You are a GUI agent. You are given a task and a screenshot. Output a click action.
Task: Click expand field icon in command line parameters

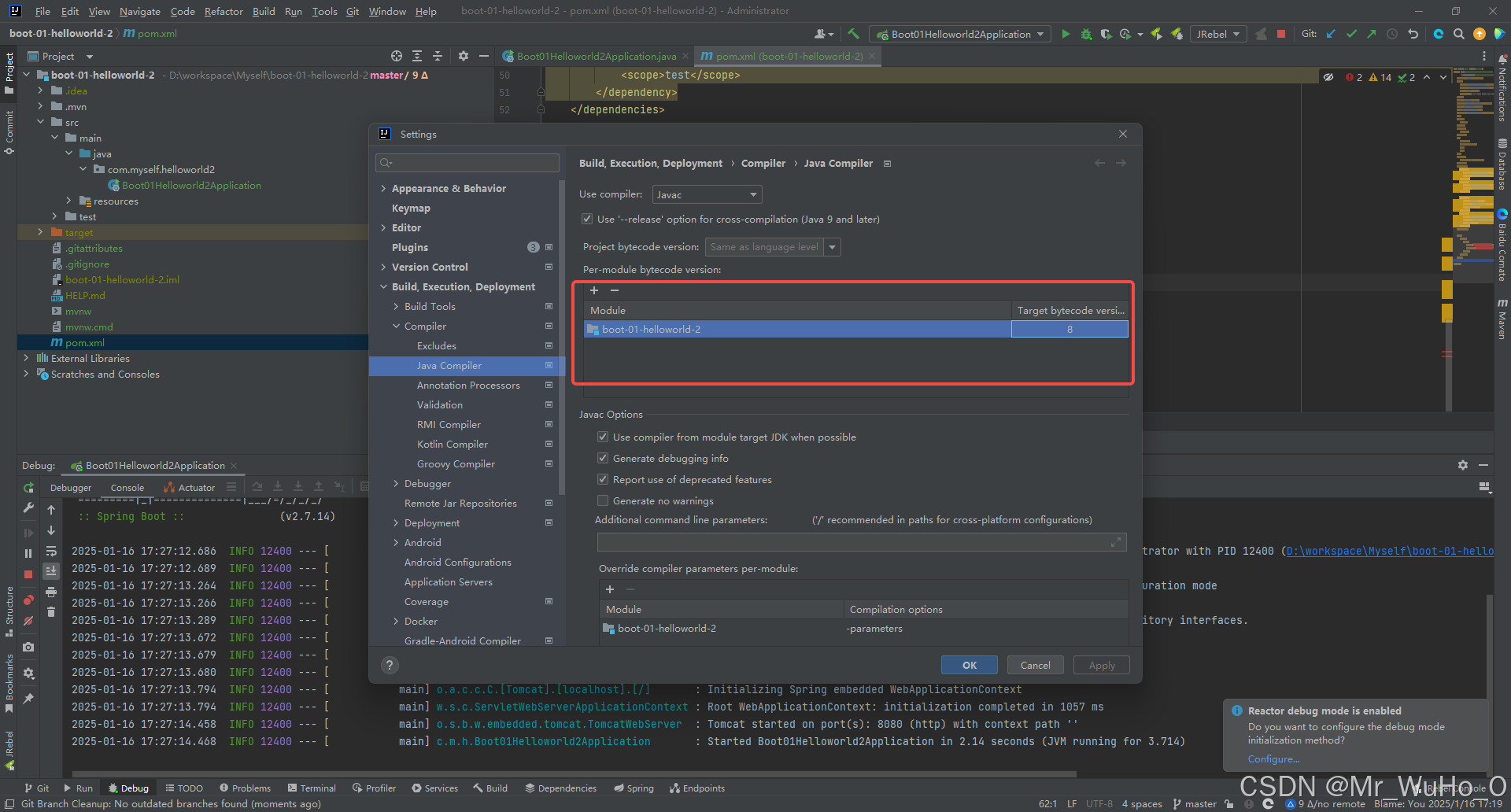click(x=1115, y=542)
